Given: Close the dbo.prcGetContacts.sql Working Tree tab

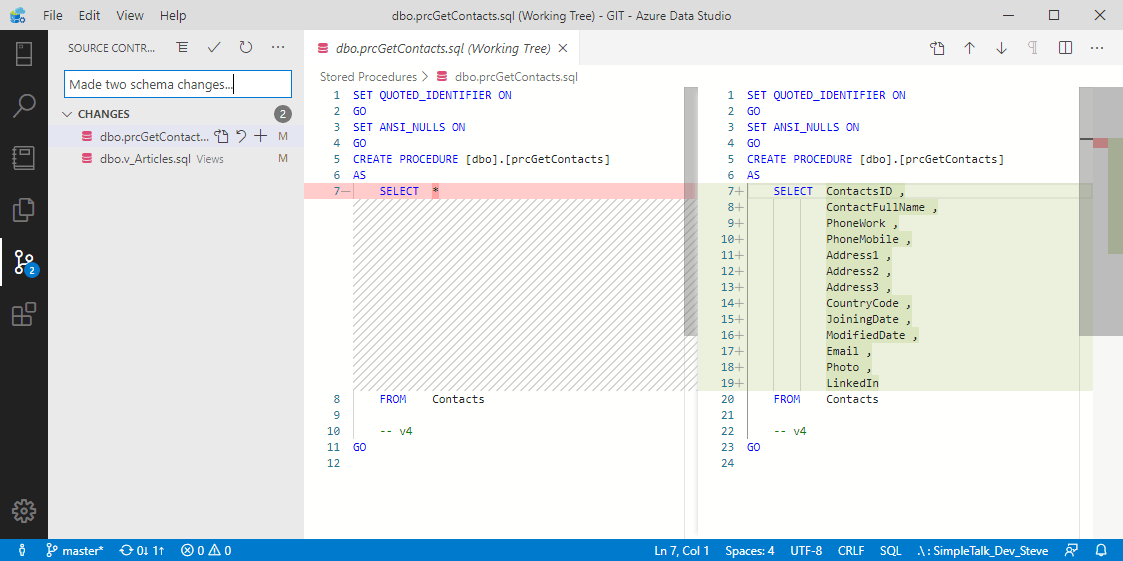Looking at the screenshot, I should pyautogui.click(x=562, y=49).
